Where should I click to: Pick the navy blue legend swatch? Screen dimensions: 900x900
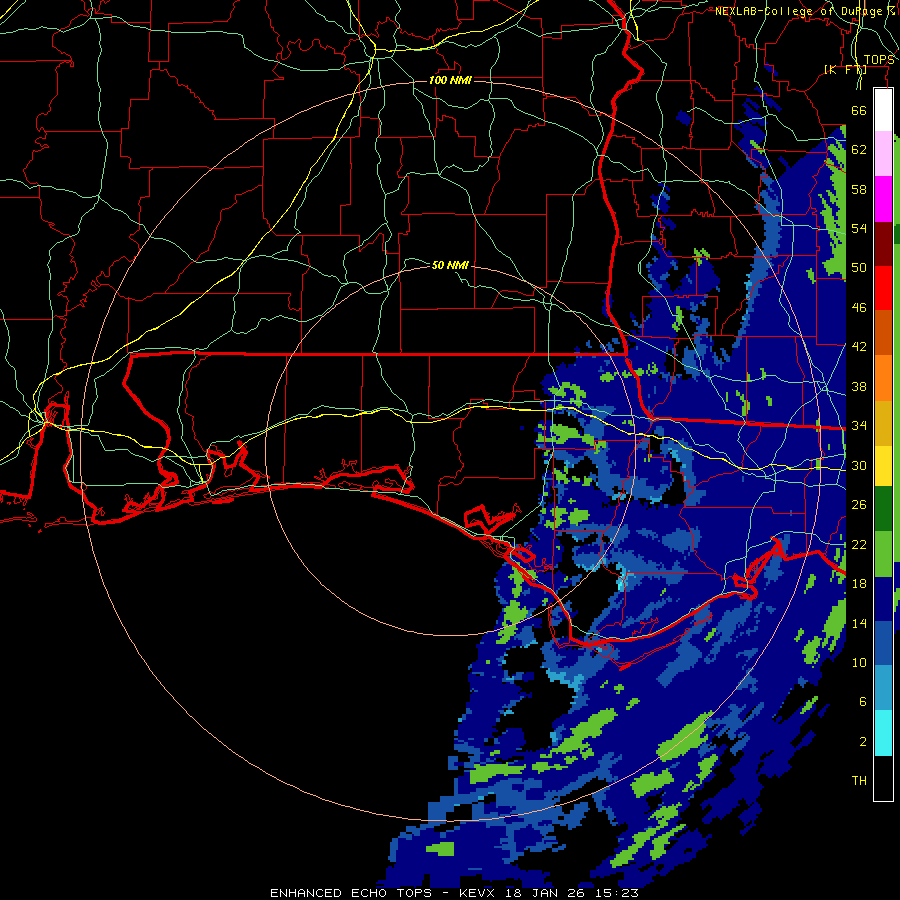pyautogui.click(x=883, y=599)
